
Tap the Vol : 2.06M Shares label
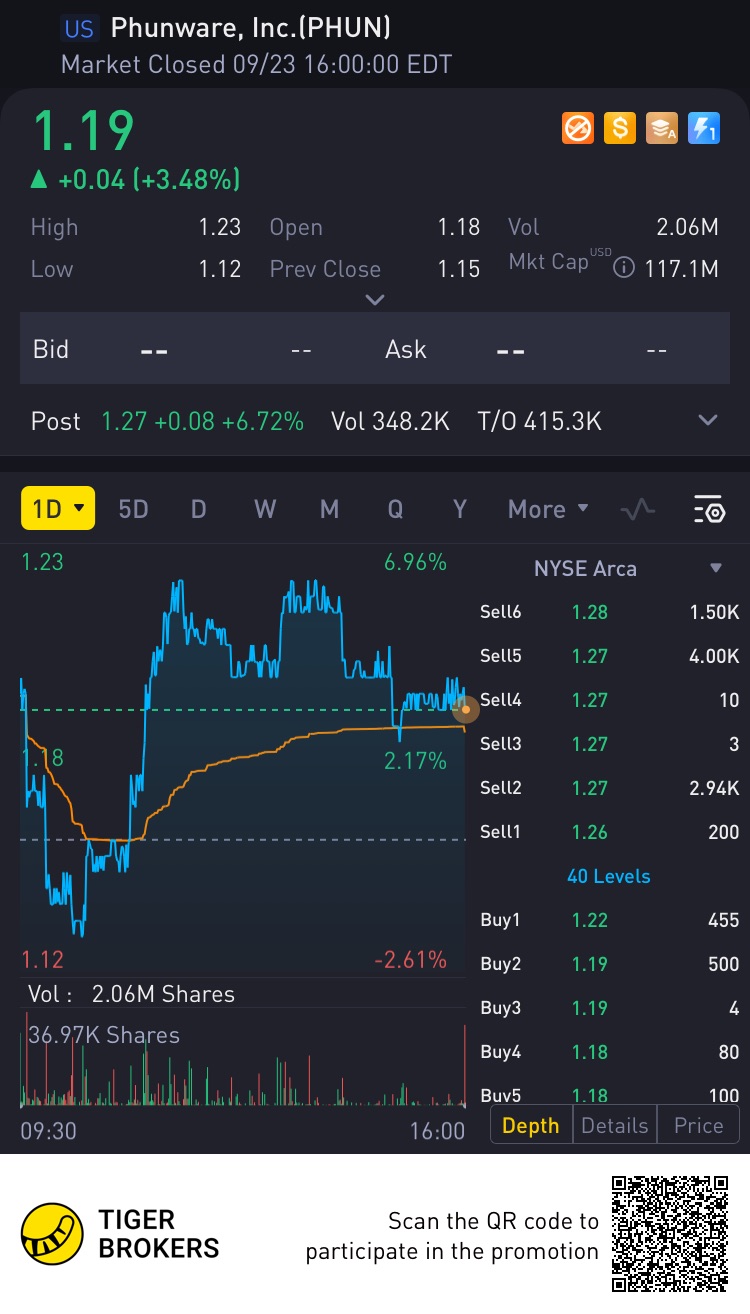pos(132,994)
